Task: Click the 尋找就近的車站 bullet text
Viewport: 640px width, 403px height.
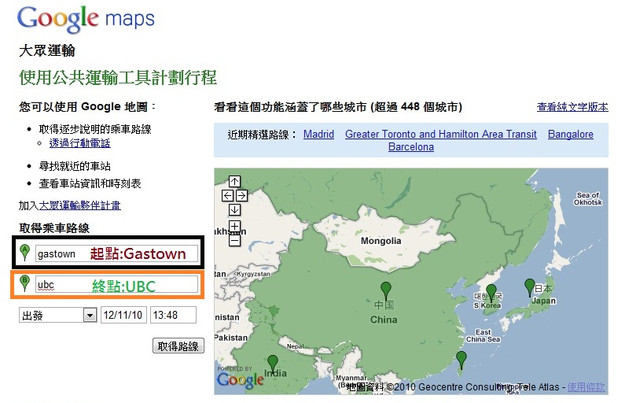Action: (x=75, y=166)
